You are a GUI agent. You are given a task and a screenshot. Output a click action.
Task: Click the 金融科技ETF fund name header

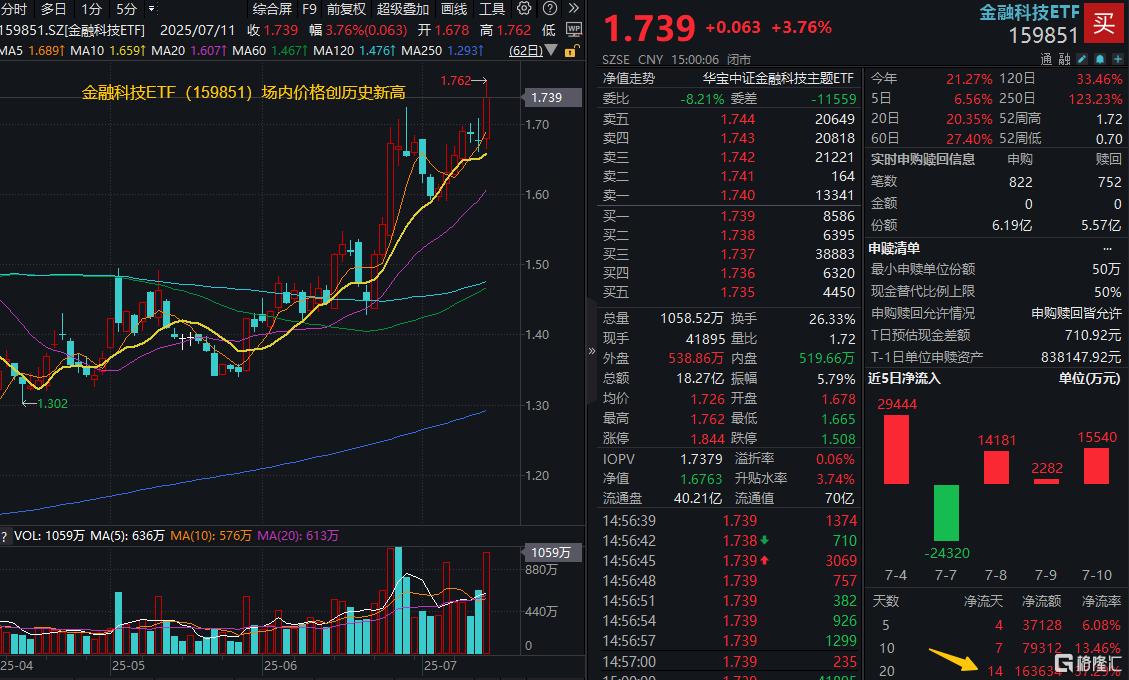tap(1029, 12)
